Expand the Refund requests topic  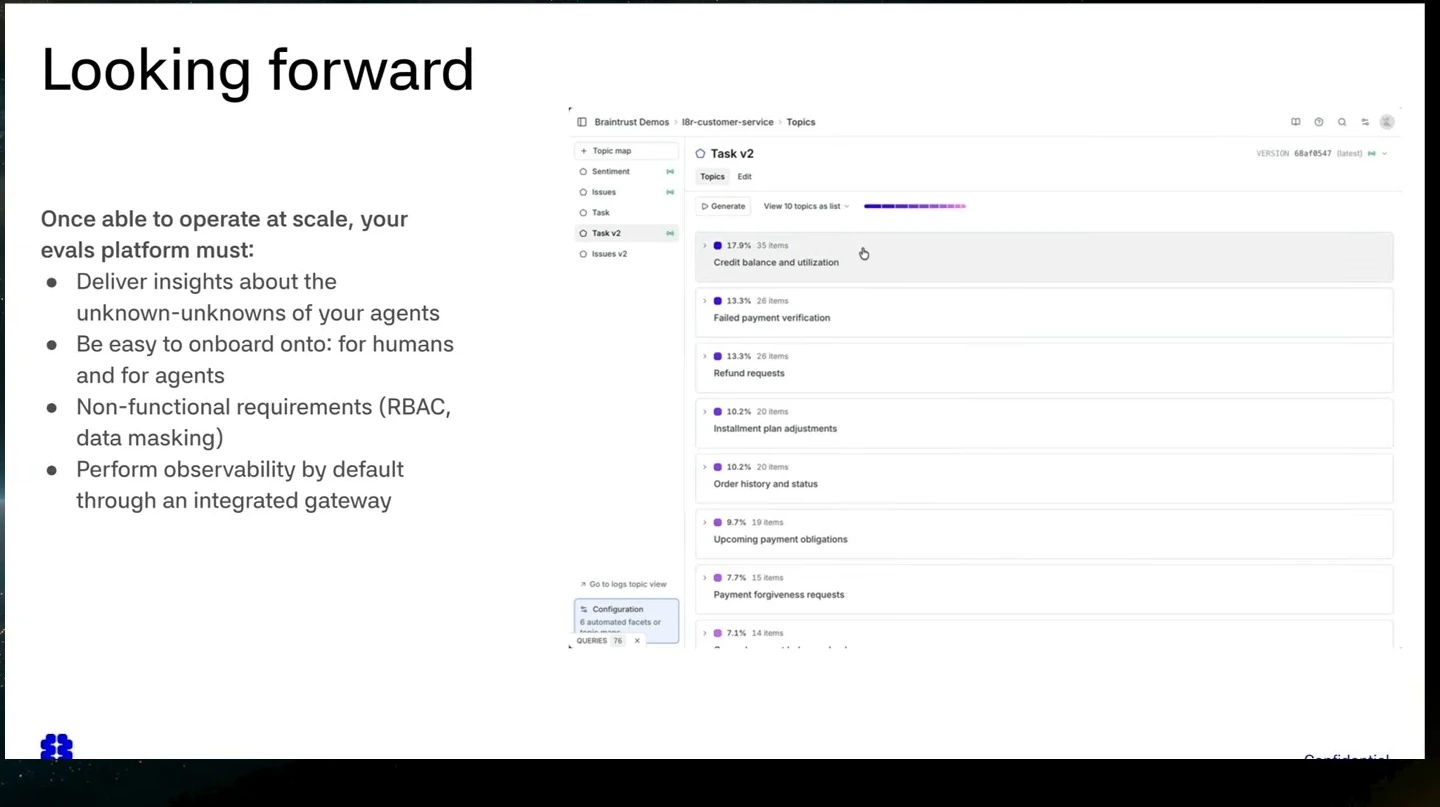pos(704,356)
